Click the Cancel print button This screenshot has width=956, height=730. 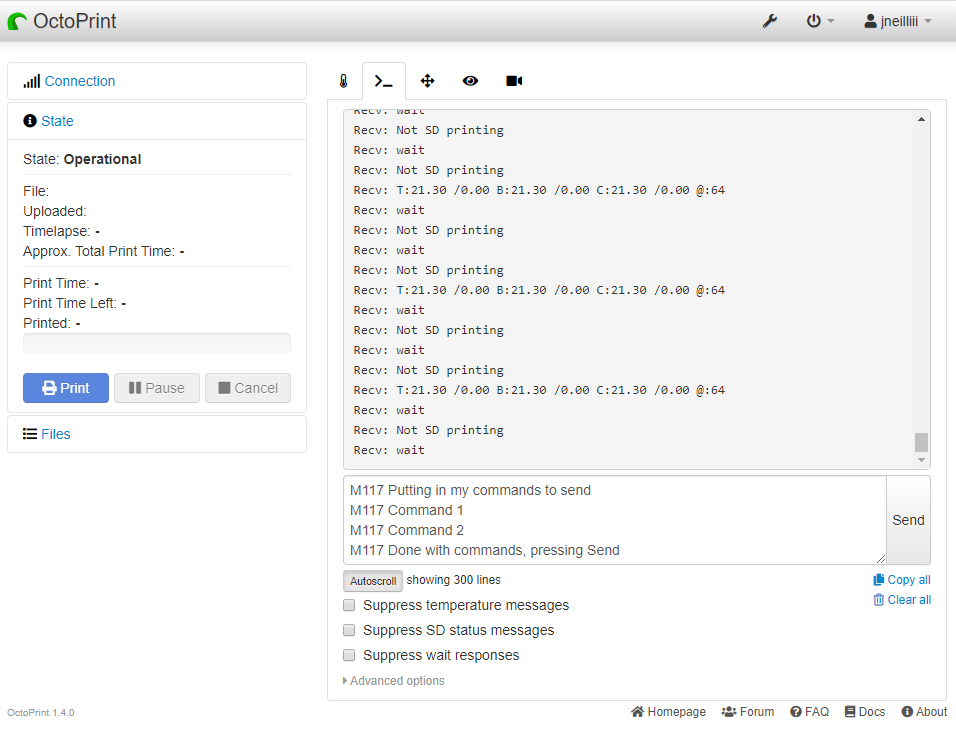click(x=248, y=388)
